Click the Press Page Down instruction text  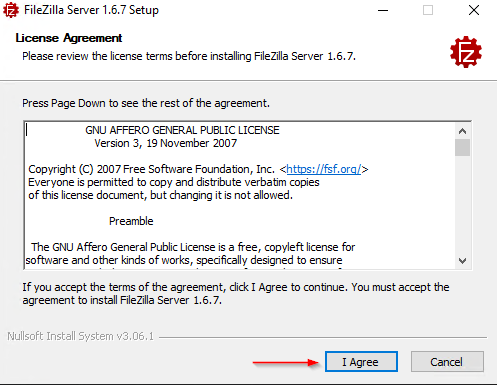tap(146, 103)
